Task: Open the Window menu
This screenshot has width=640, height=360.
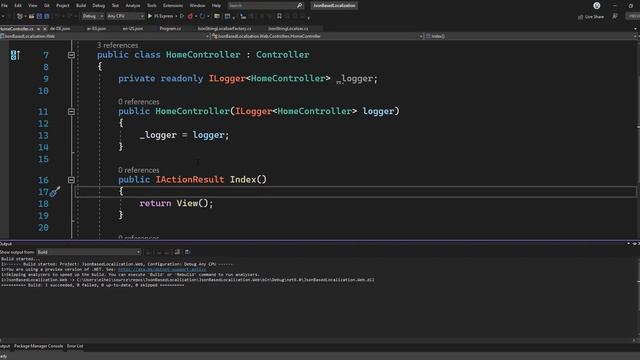Action: click(x=197, y=5)
